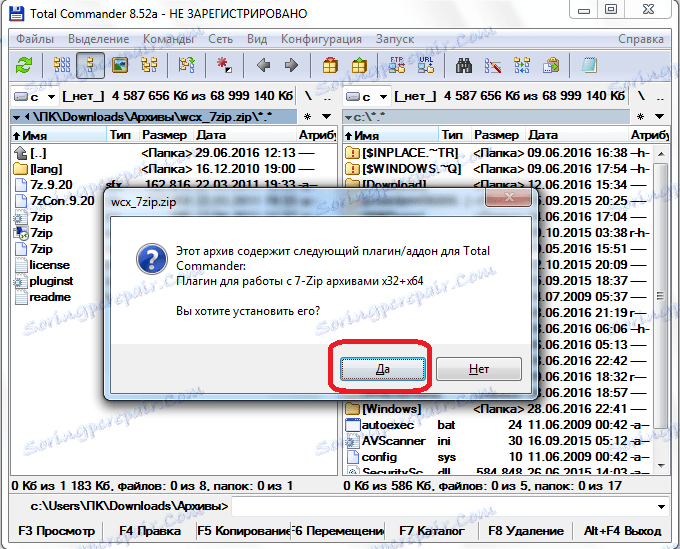The width and height of the screenshot is (680, 549).
Task: Go forward with the right arrow icon
Action: click(291, 65)
